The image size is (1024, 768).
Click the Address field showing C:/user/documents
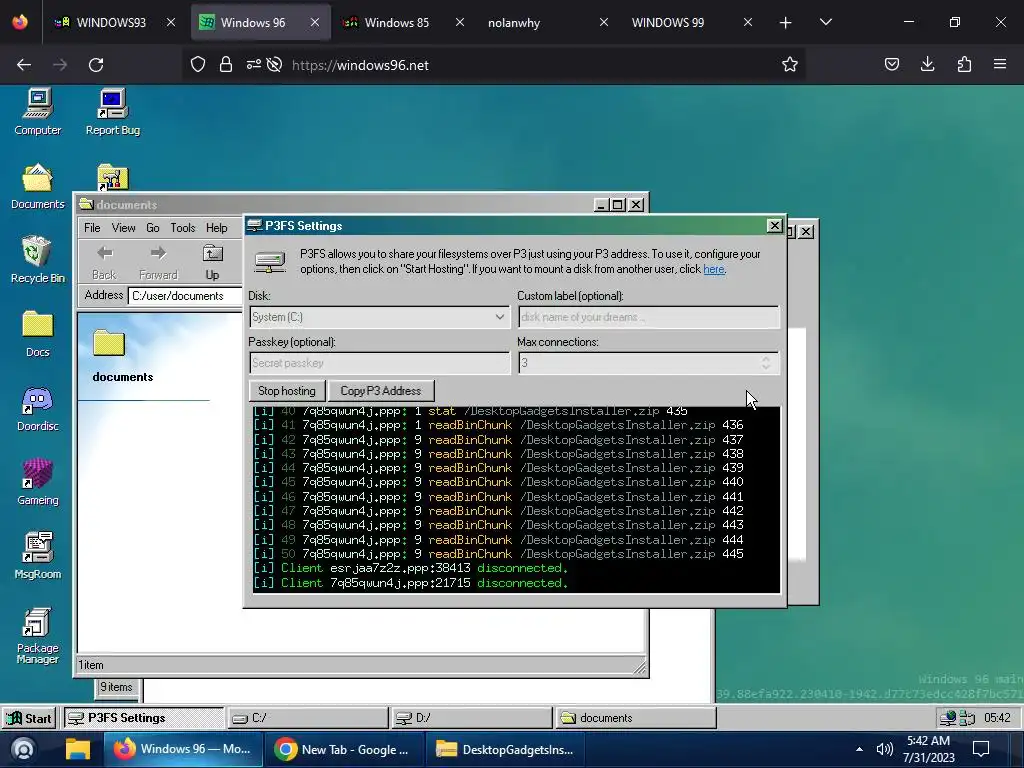[x=185, y=296]
